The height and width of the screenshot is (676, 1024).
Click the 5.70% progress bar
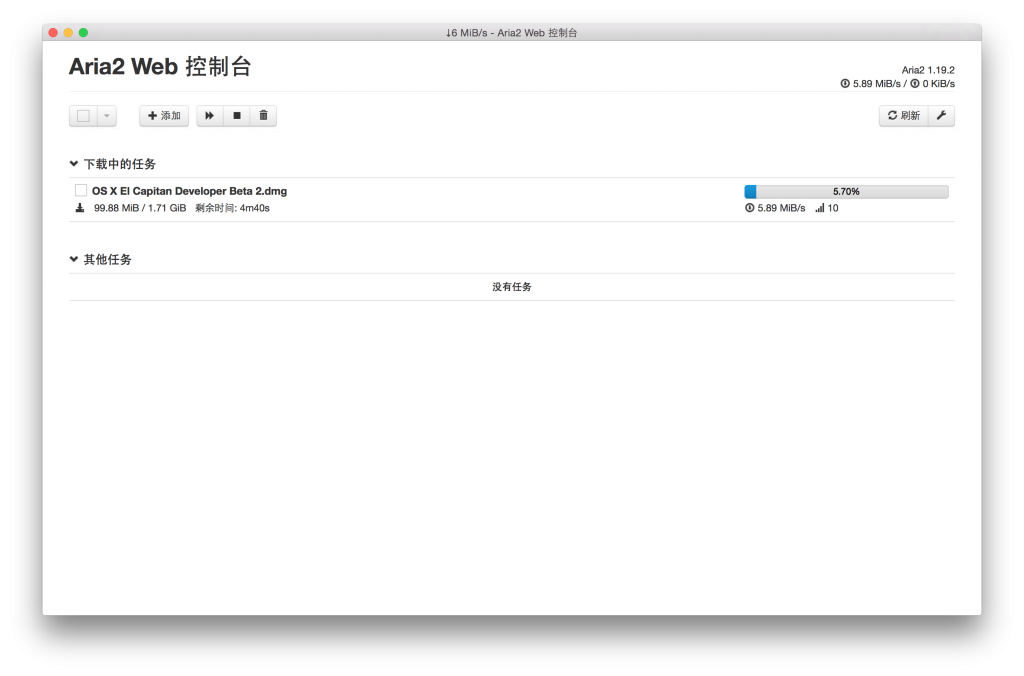tap(845, 191)
